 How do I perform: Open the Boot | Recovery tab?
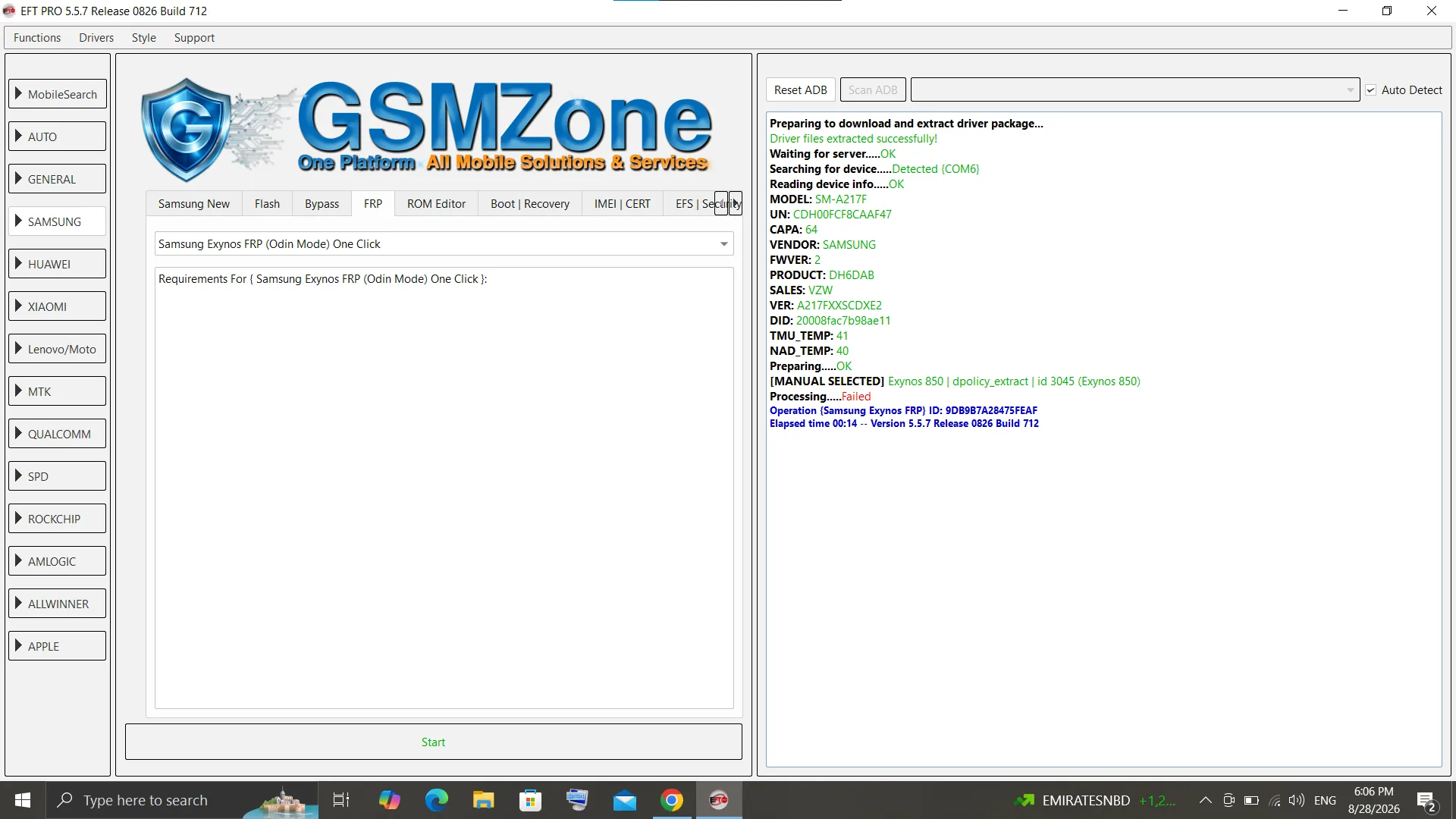pos(530,204)
